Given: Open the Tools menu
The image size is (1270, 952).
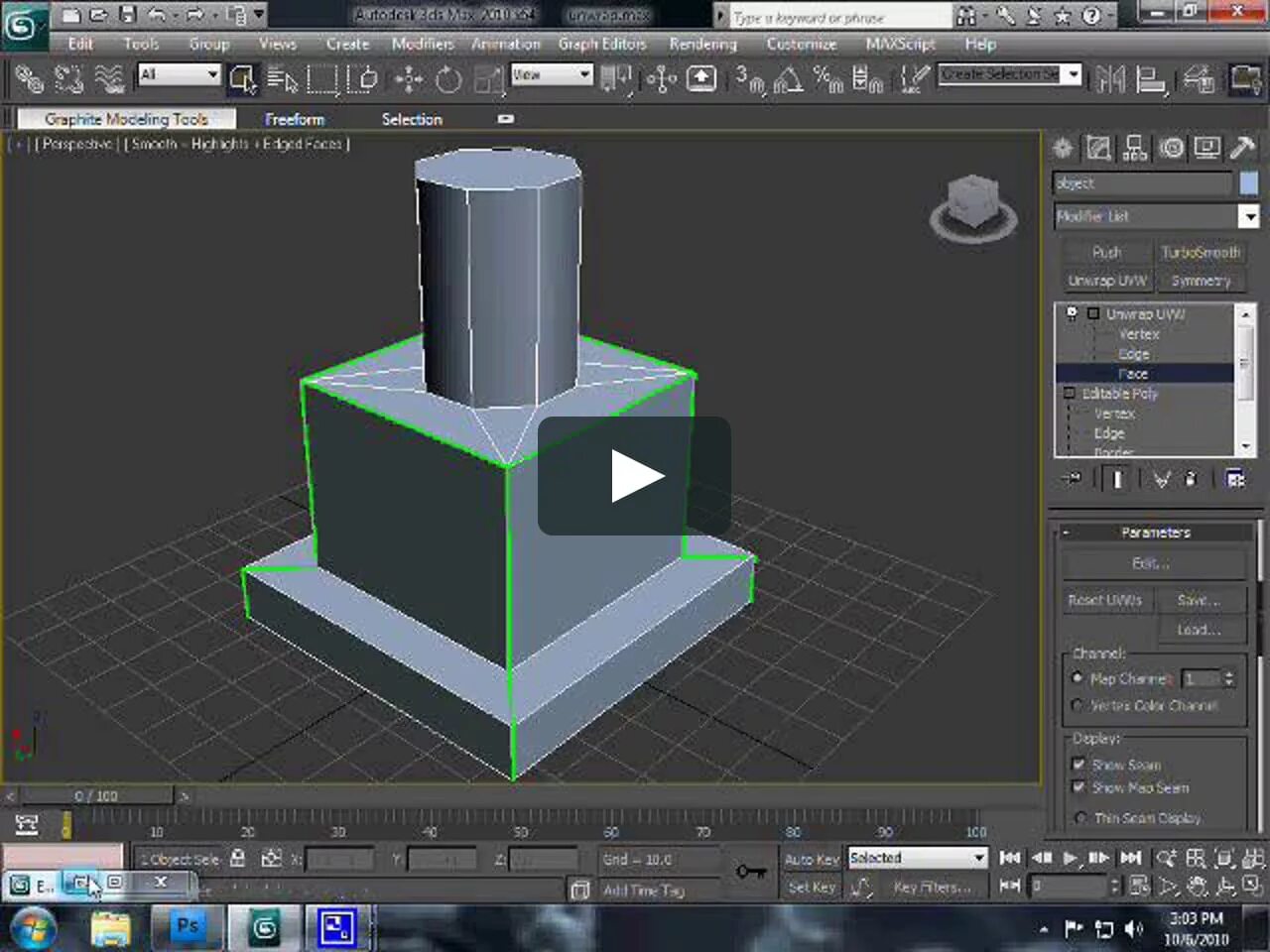Looking at the screenshot, I should coord(141,45).
